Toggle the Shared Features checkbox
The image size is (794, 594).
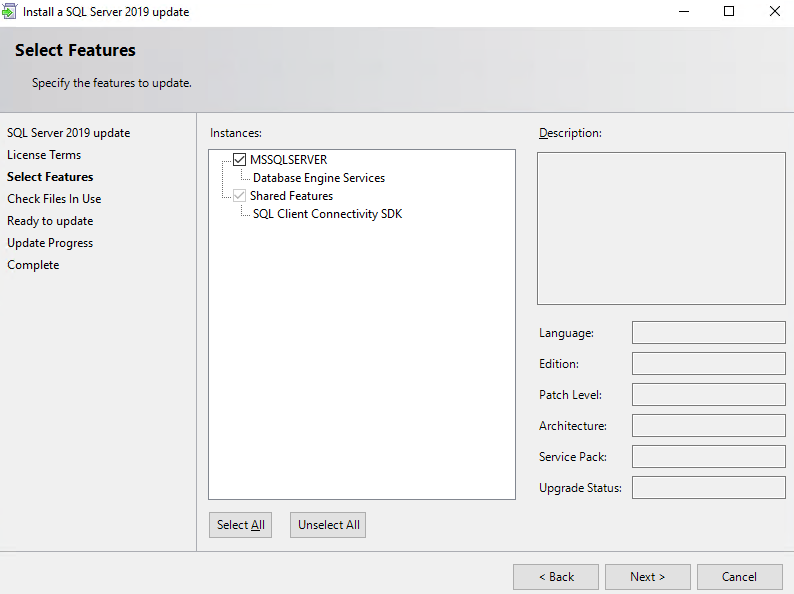[x=240, y=196]
